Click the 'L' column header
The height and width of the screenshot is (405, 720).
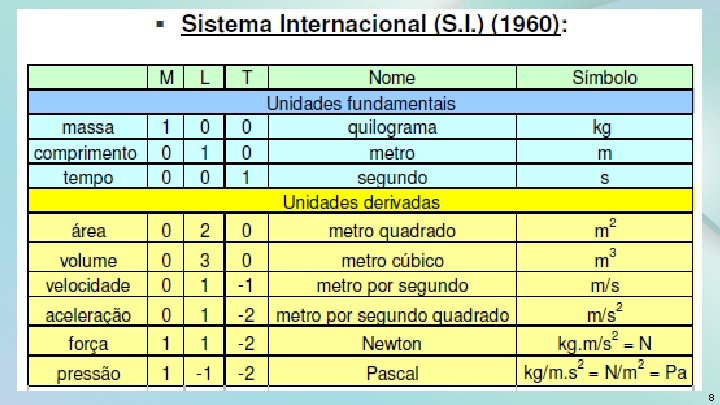pyautogui.click(x=204, y=77)
